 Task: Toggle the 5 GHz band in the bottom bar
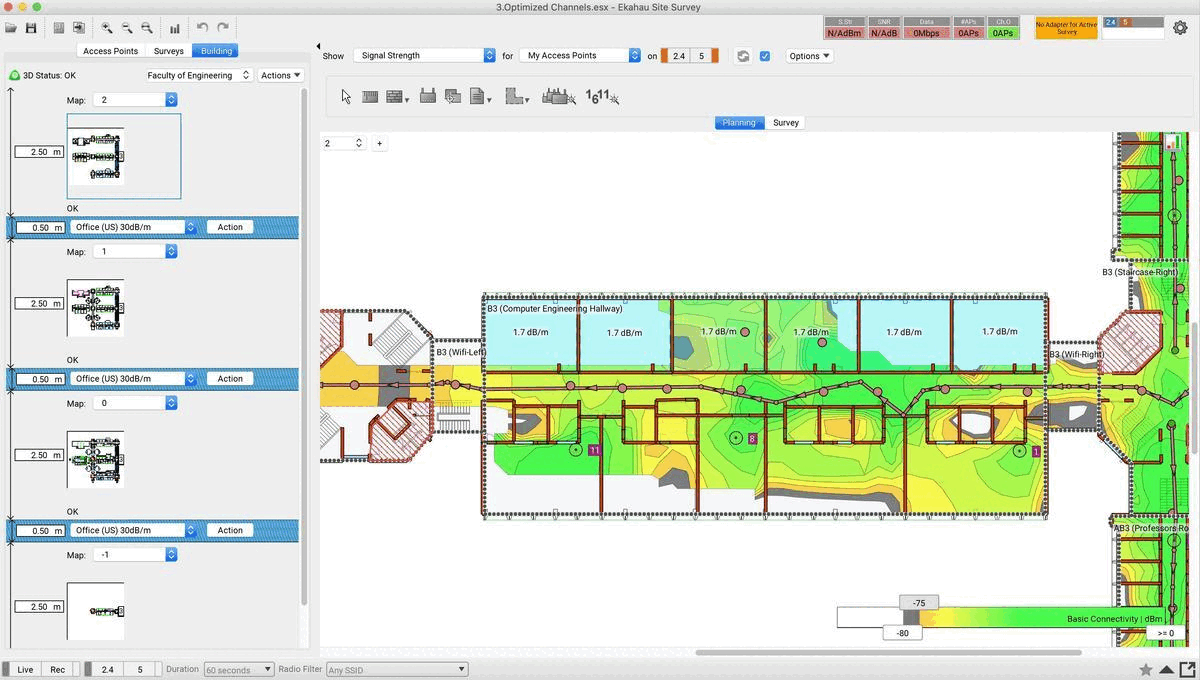tap(140, 669)
